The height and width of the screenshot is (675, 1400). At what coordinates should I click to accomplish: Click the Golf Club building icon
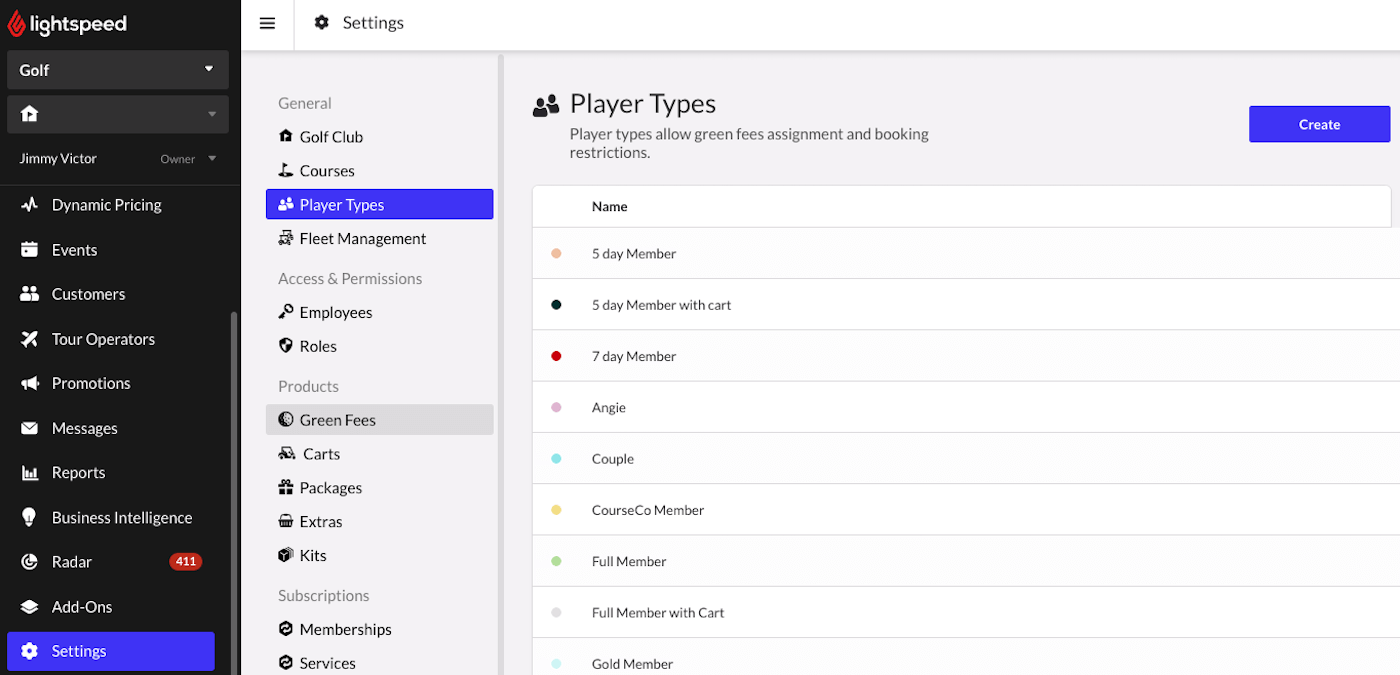(286, 137)
